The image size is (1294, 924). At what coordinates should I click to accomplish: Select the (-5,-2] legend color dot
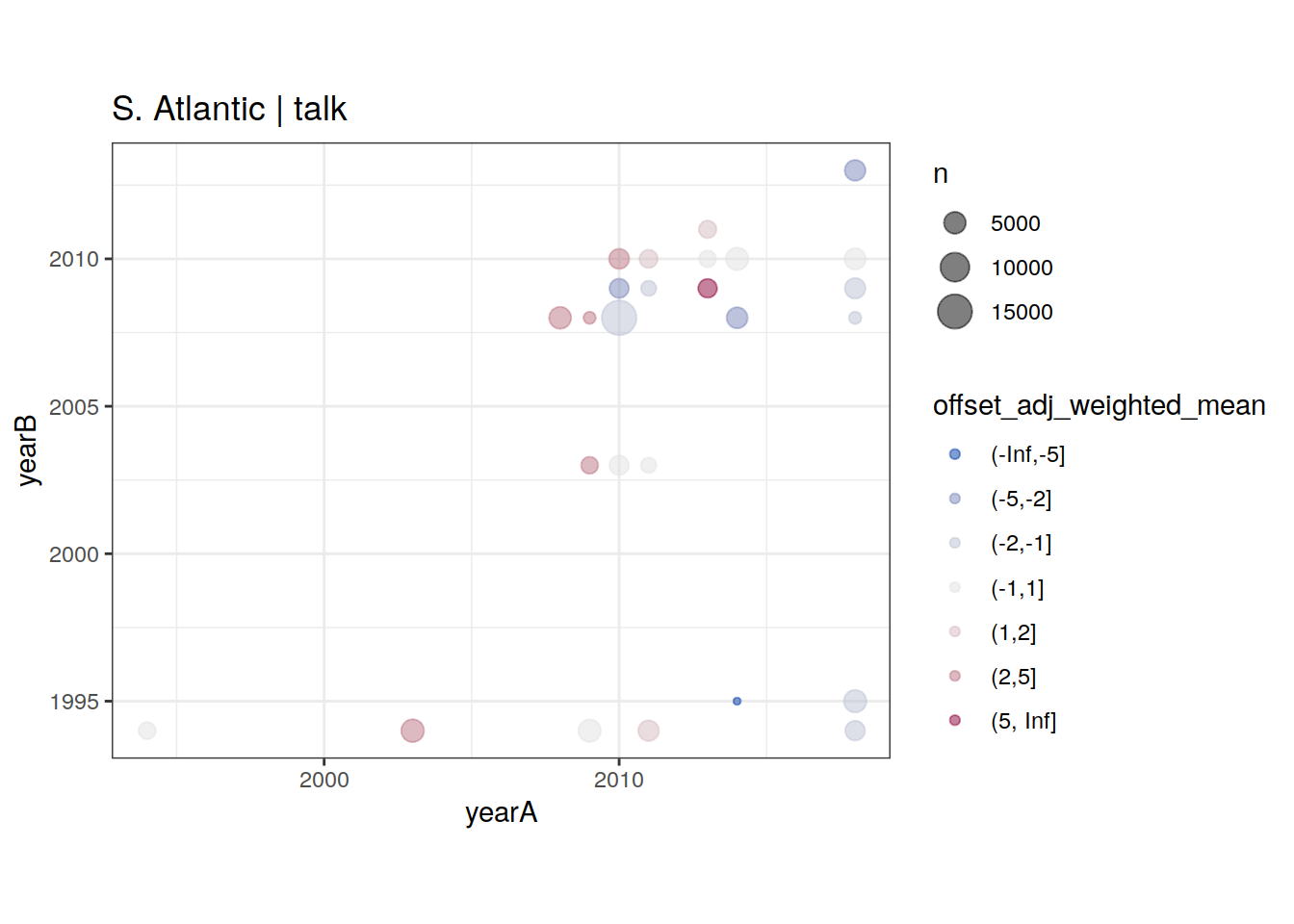tap(954, 499)
